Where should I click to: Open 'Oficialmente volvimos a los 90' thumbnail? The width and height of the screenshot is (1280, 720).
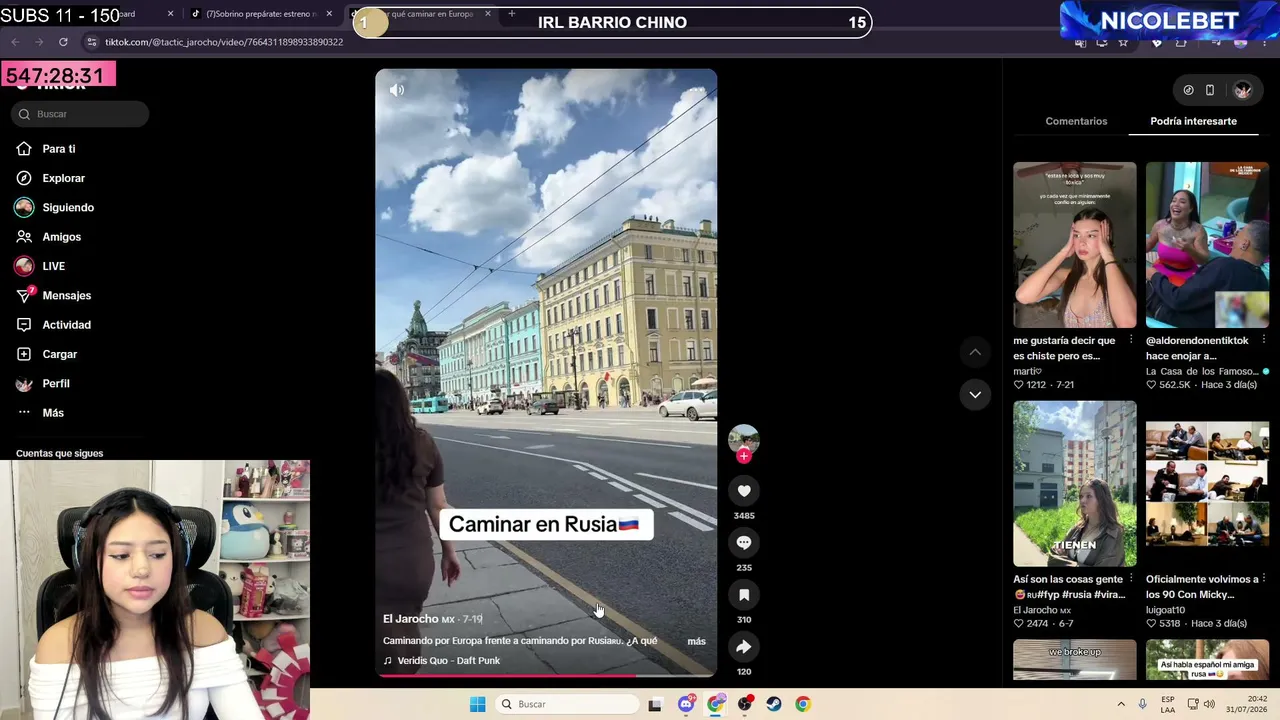pos(1207,484)
